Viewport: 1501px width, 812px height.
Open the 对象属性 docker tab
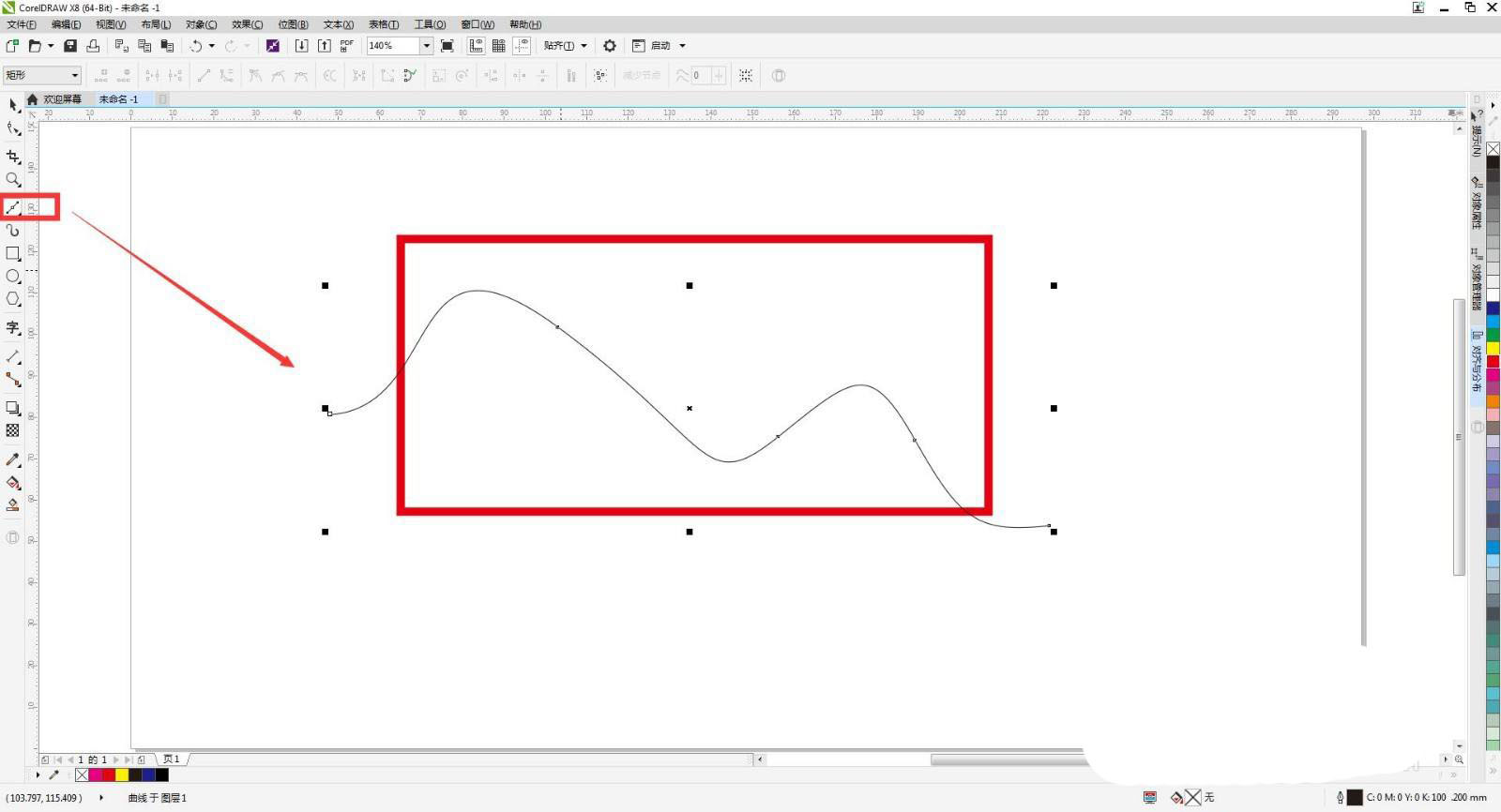tap(1477, 203)
